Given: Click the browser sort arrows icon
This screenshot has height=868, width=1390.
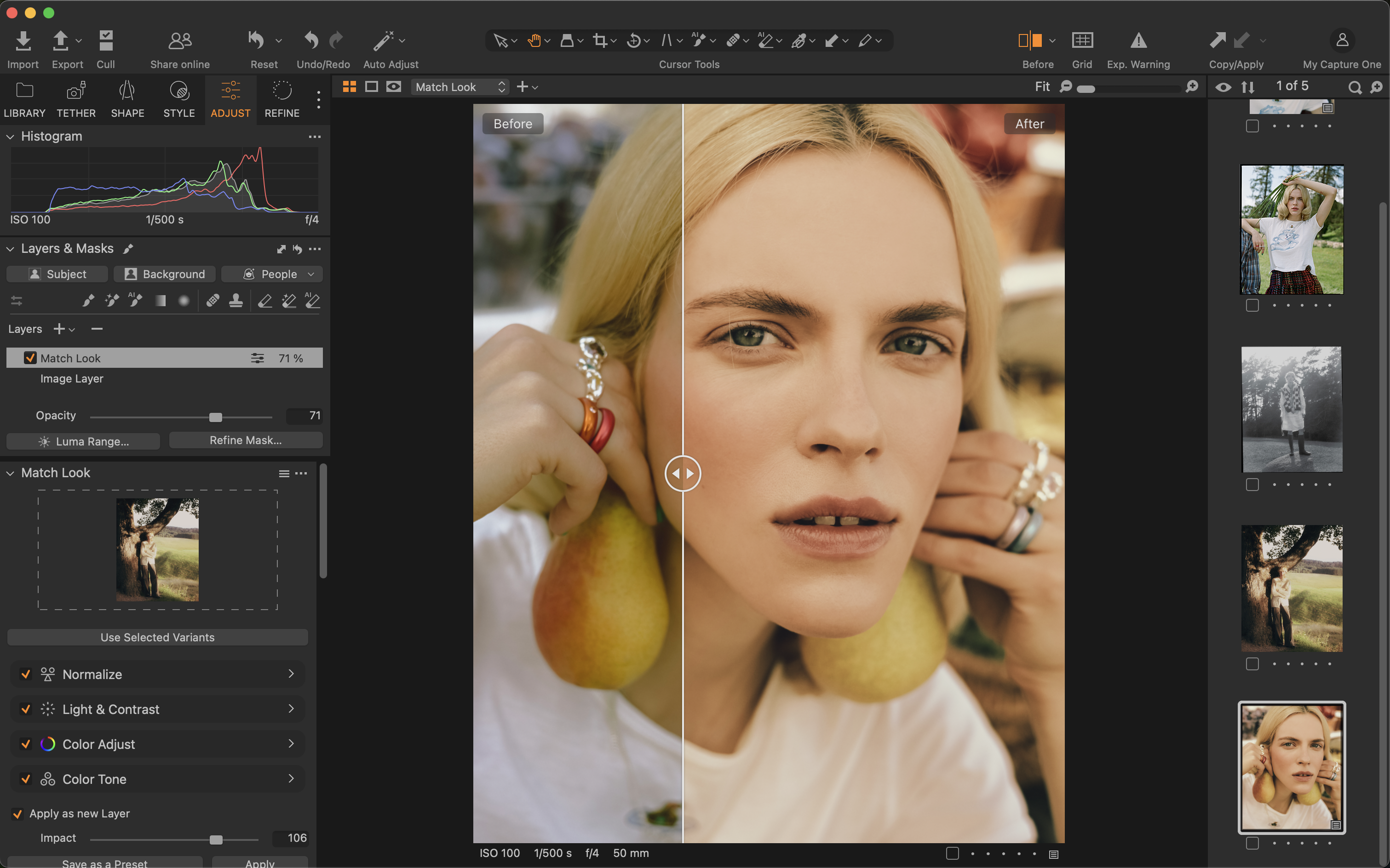Looking at the screenshot, I should click(x=1247, y=87).
